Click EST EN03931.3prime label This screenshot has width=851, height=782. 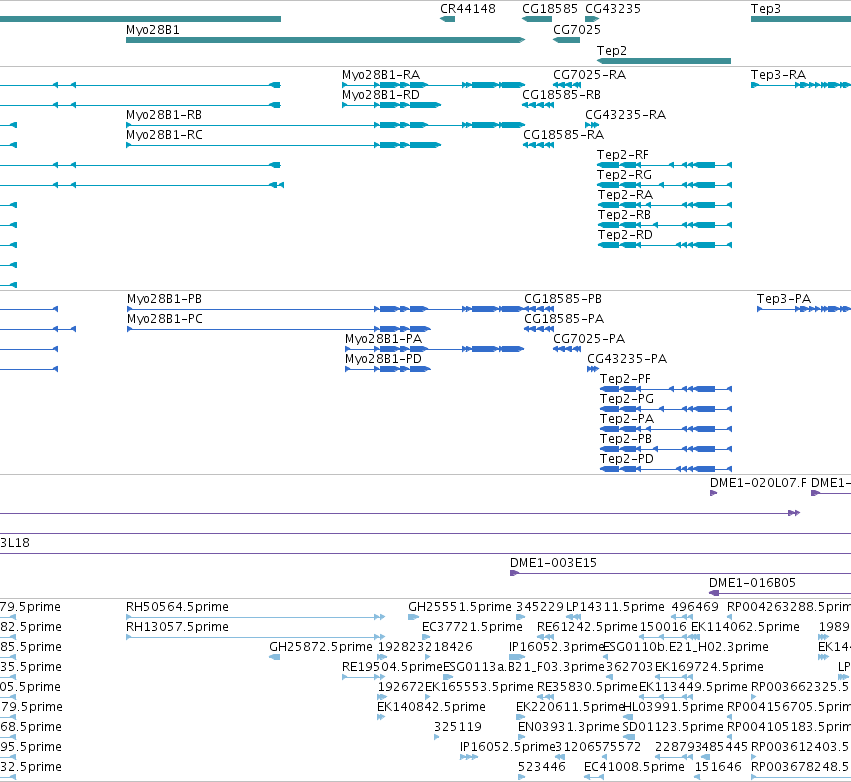pos(568,727)
